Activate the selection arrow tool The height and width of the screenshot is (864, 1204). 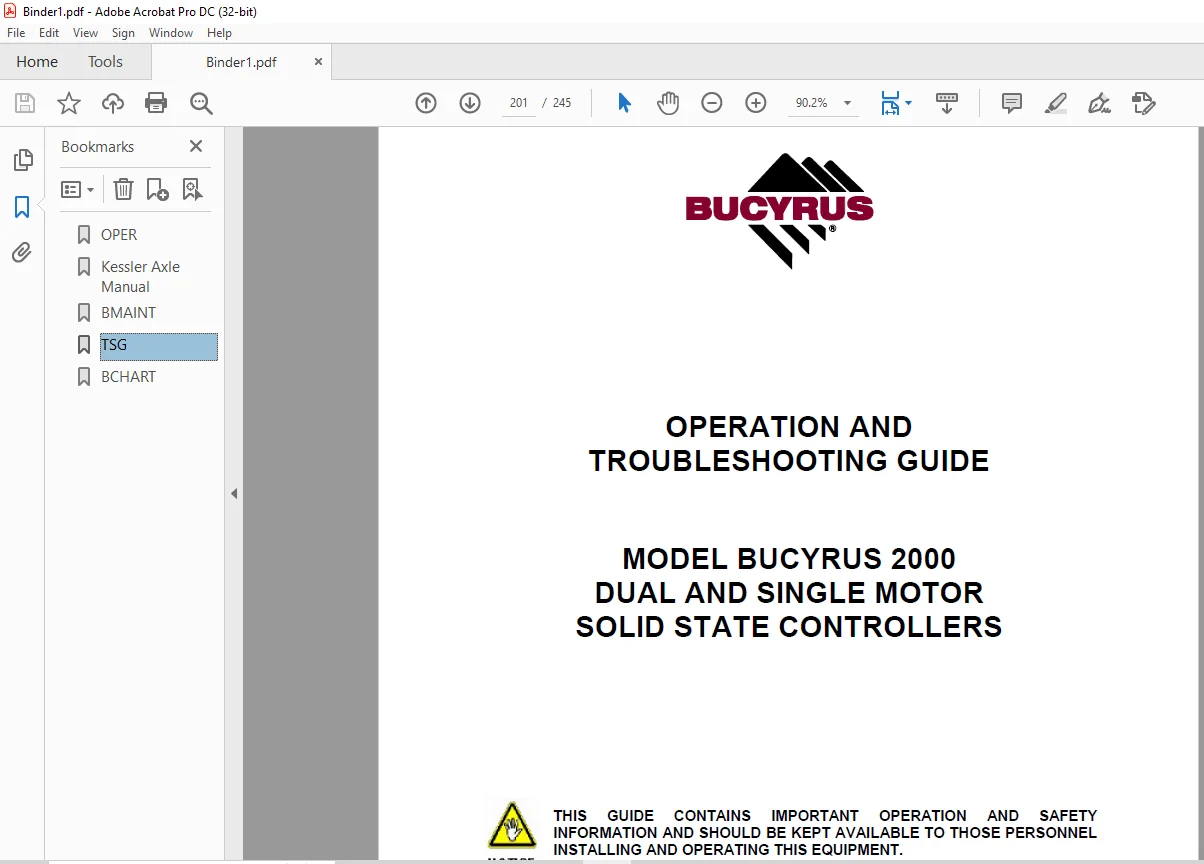[x=624, y=103]
